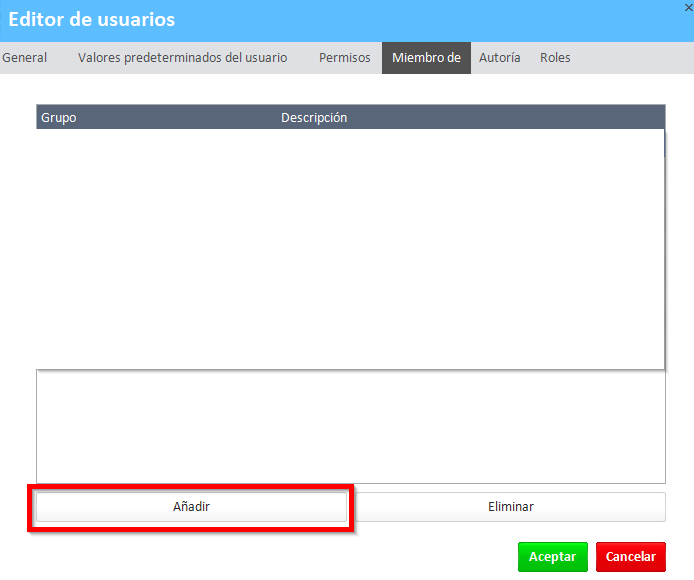
Task: Click the Editor de usuarios title text
Action: click(92, 20)
